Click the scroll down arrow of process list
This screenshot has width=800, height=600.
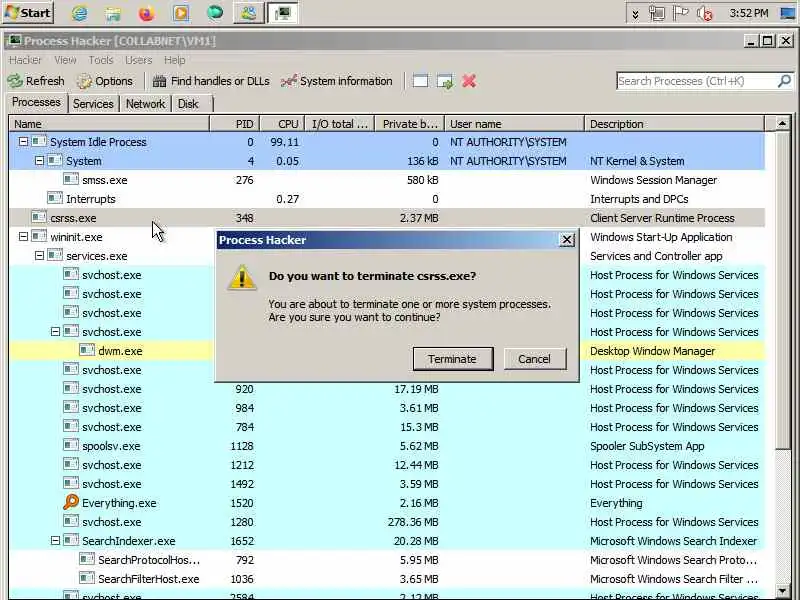coord(782,591)
